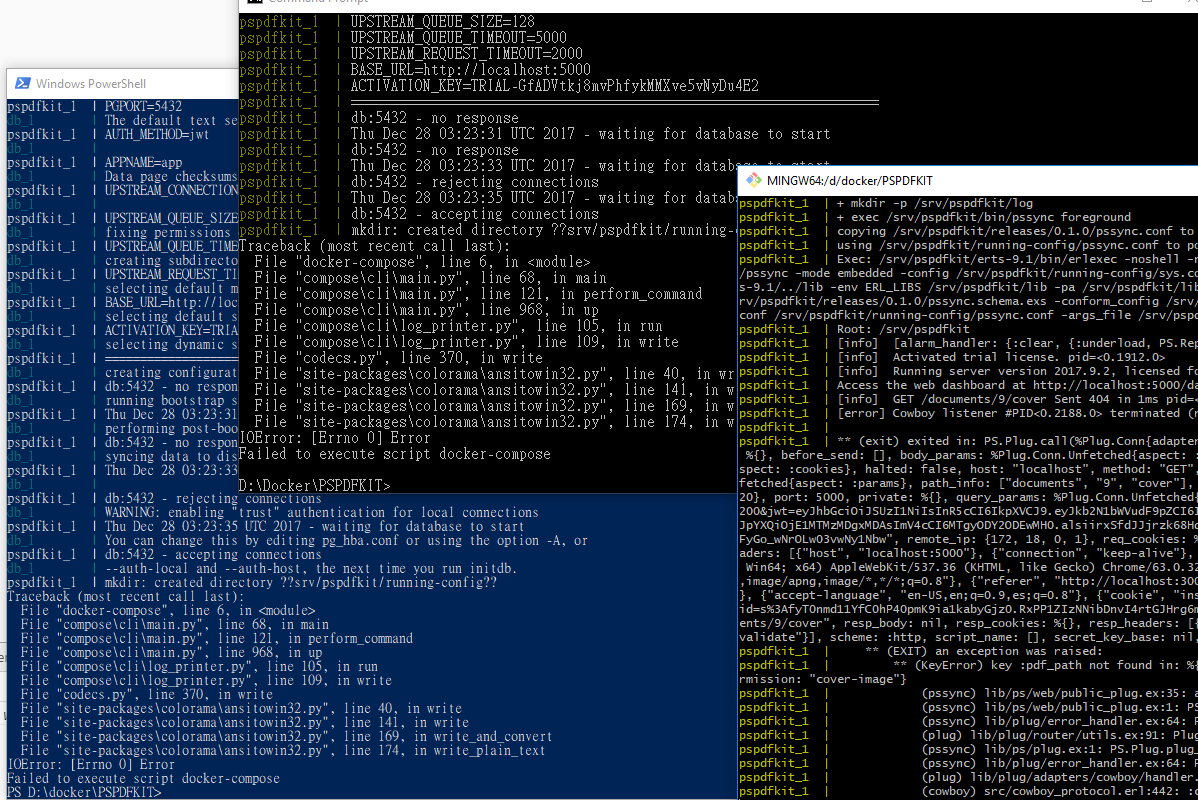Click 'UPSTREAM_REQUEST_TIMEOUT=2000' in Command Prompt

[466, 54]
